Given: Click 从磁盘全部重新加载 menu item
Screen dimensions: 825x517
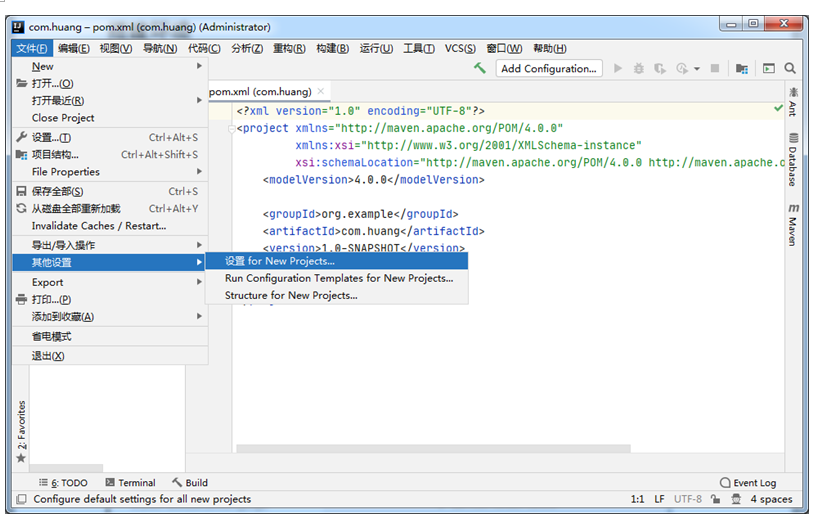Looking at the screenshot, I should point(110,208).
